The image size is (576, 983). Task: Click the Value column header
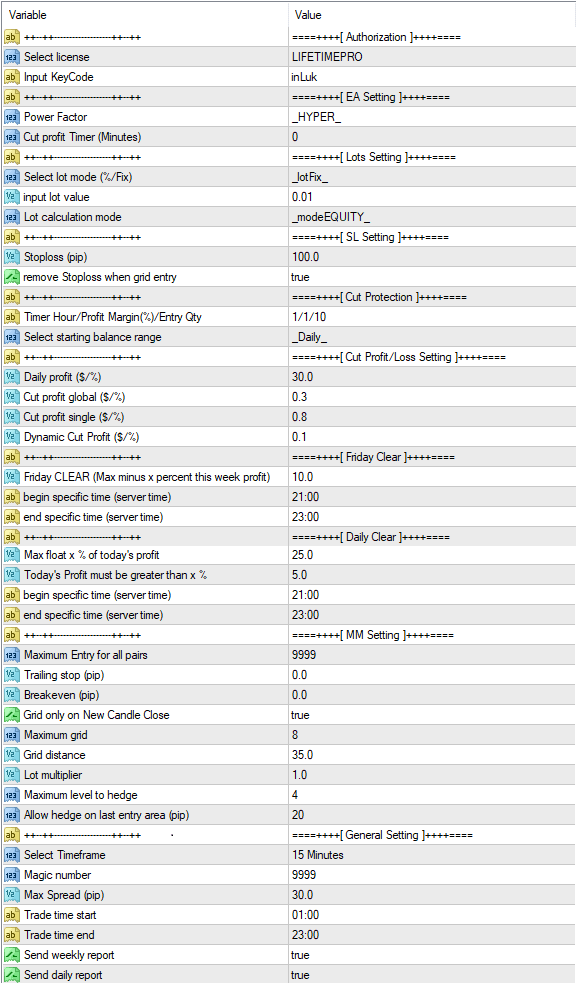click(308, 14)
